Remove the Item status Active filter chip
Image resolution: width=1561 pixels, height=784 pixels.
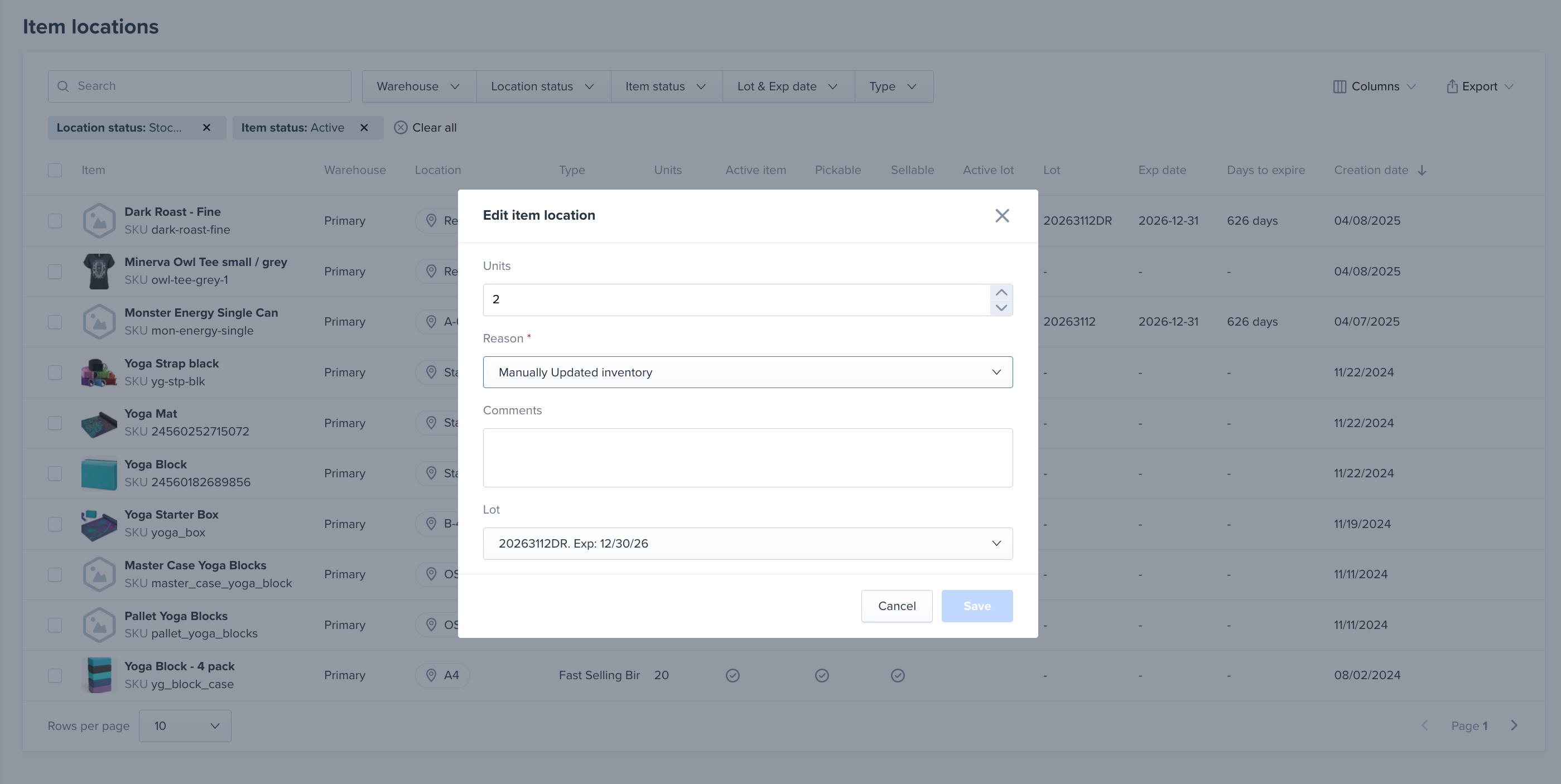point(364,128)
